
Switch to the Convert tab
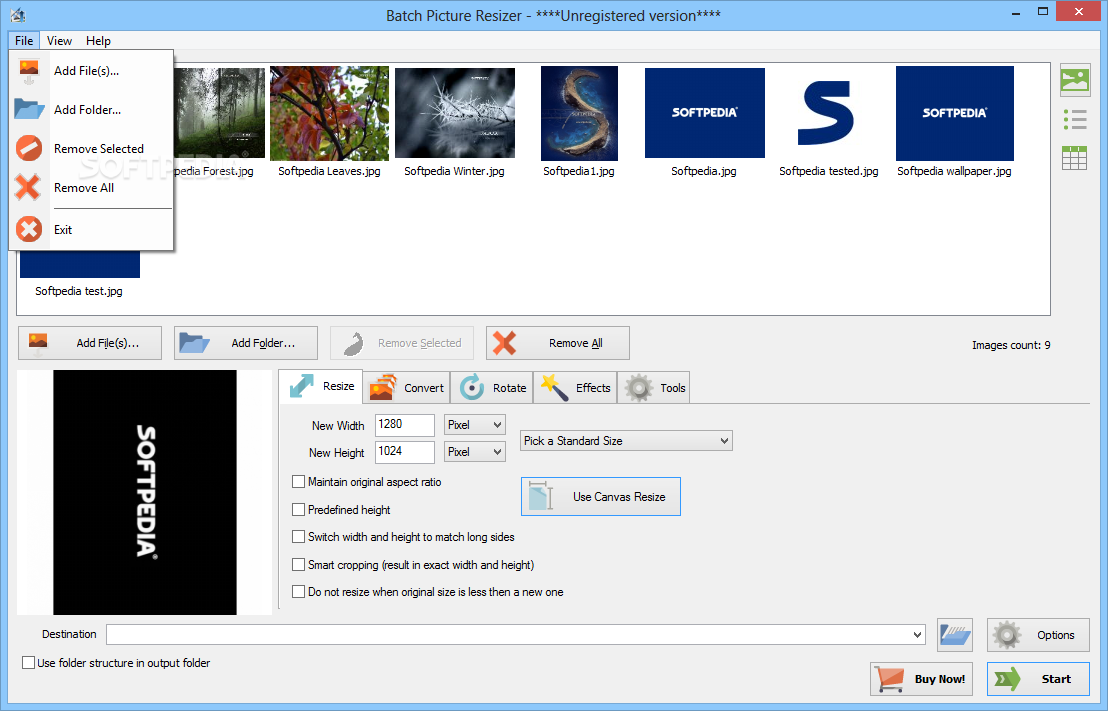407,387
